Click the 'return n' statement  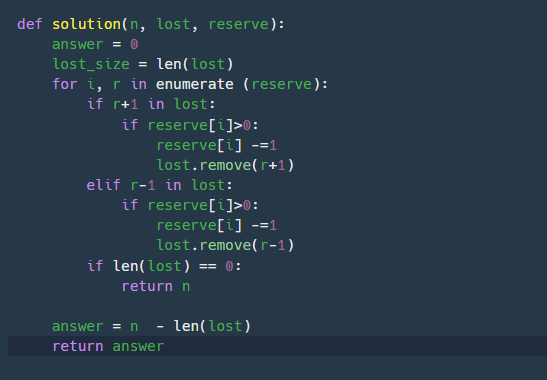156,286
